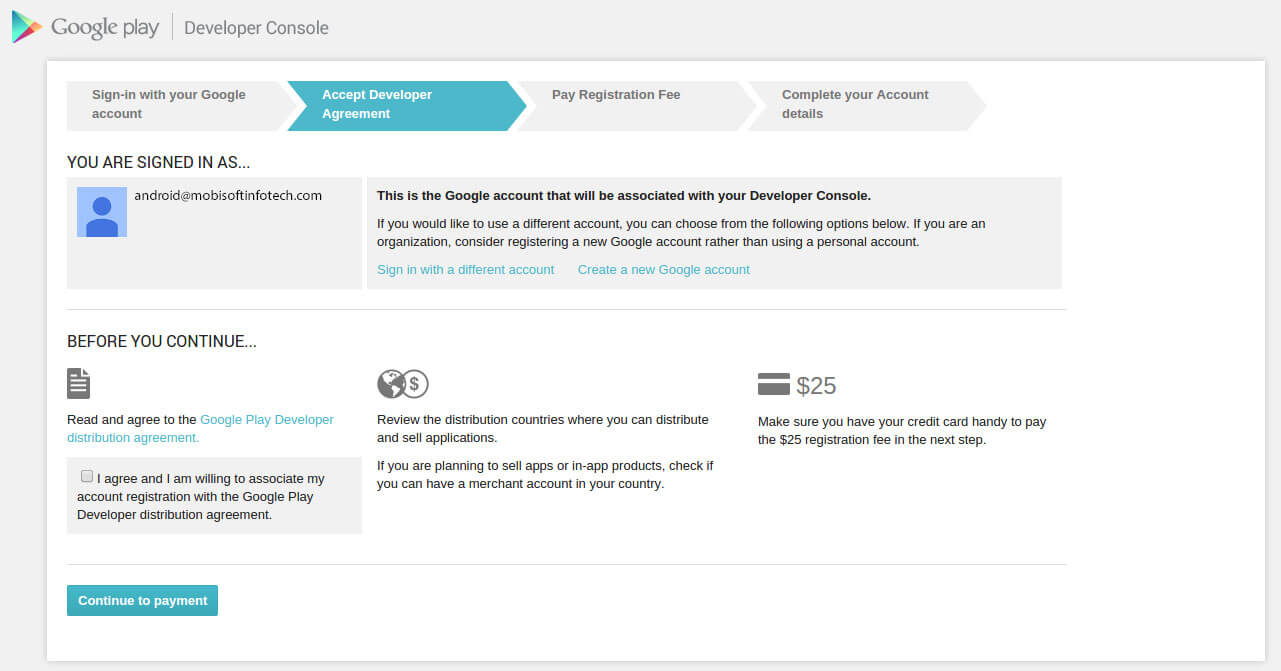Click the 'Review the distribution countries' paragraph
1281x671 pixels.
pos(543,429)
